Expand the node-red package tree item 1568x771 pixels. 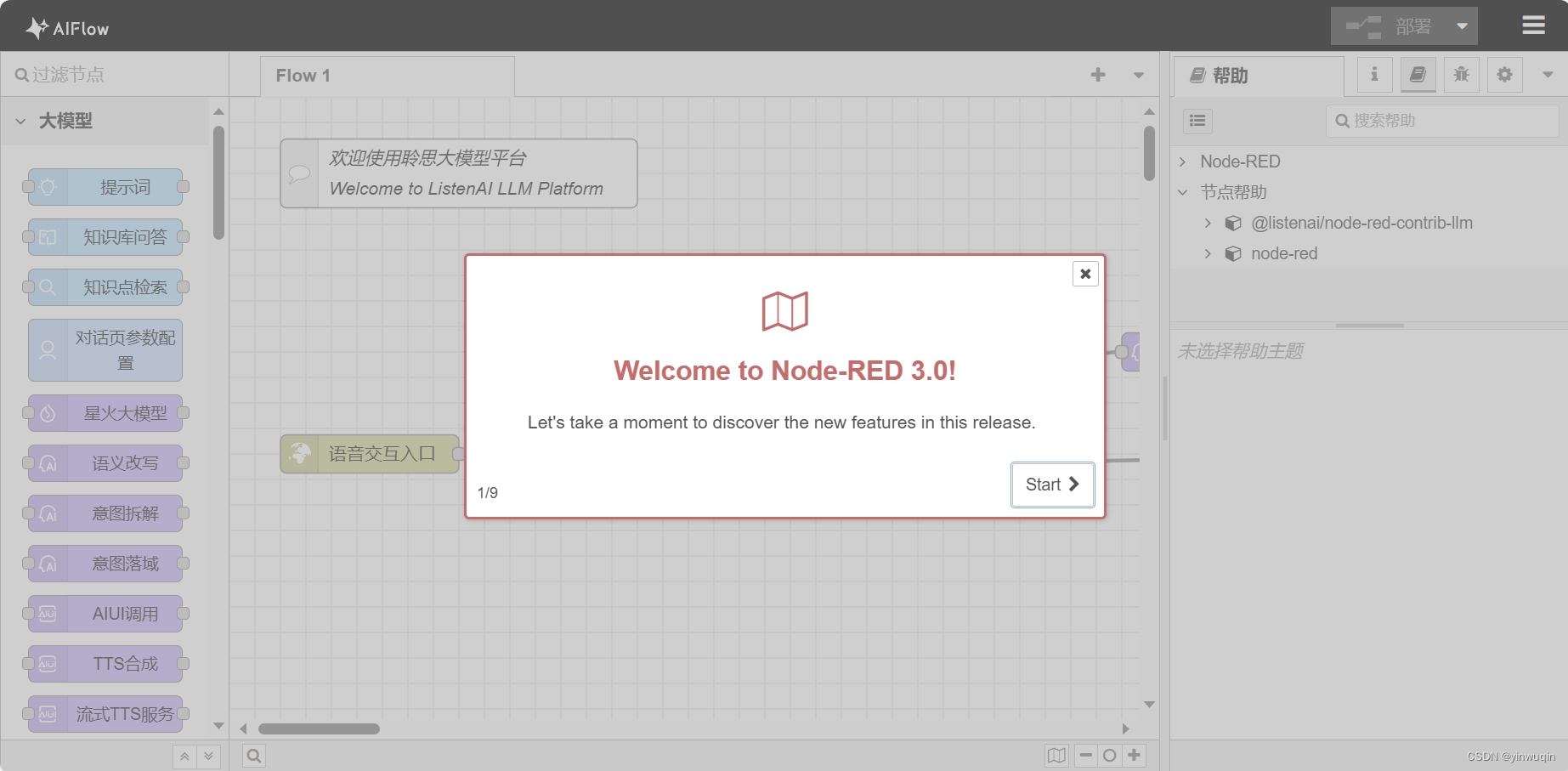click(1208, 253)
